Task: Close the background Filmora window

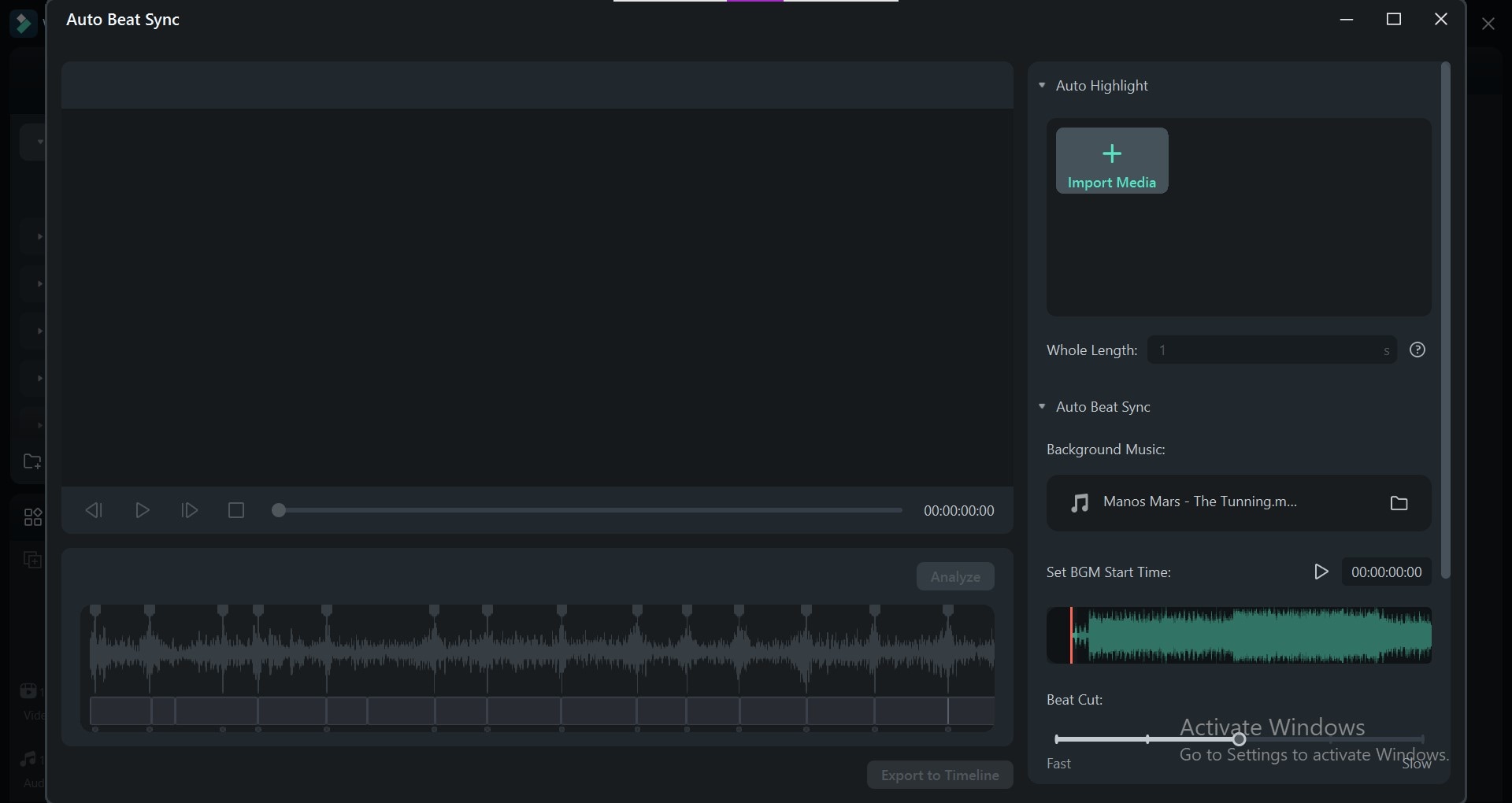Action: (x=1488, y=24)
